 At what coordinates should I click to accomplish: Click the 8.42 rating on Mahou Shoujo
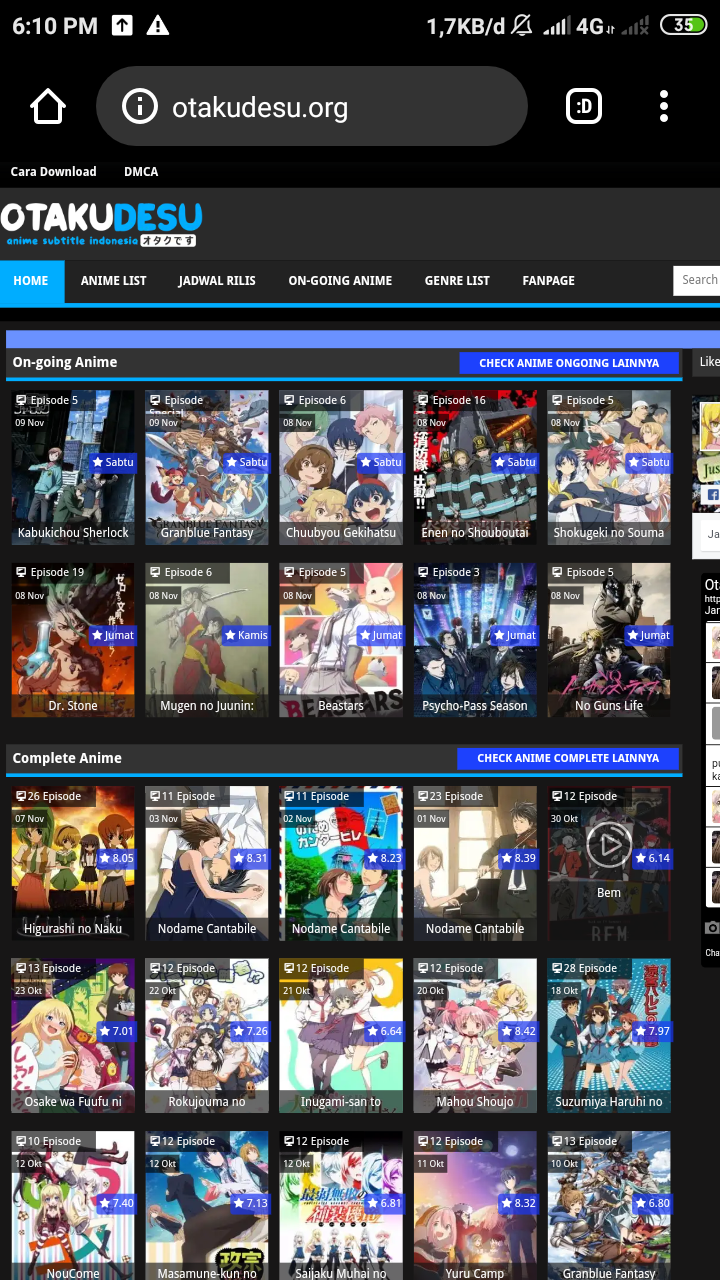518,1031
